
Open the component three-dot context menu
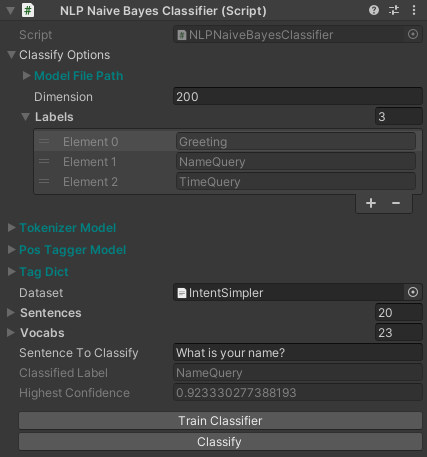pyautogui.click(x=414, y=10)
